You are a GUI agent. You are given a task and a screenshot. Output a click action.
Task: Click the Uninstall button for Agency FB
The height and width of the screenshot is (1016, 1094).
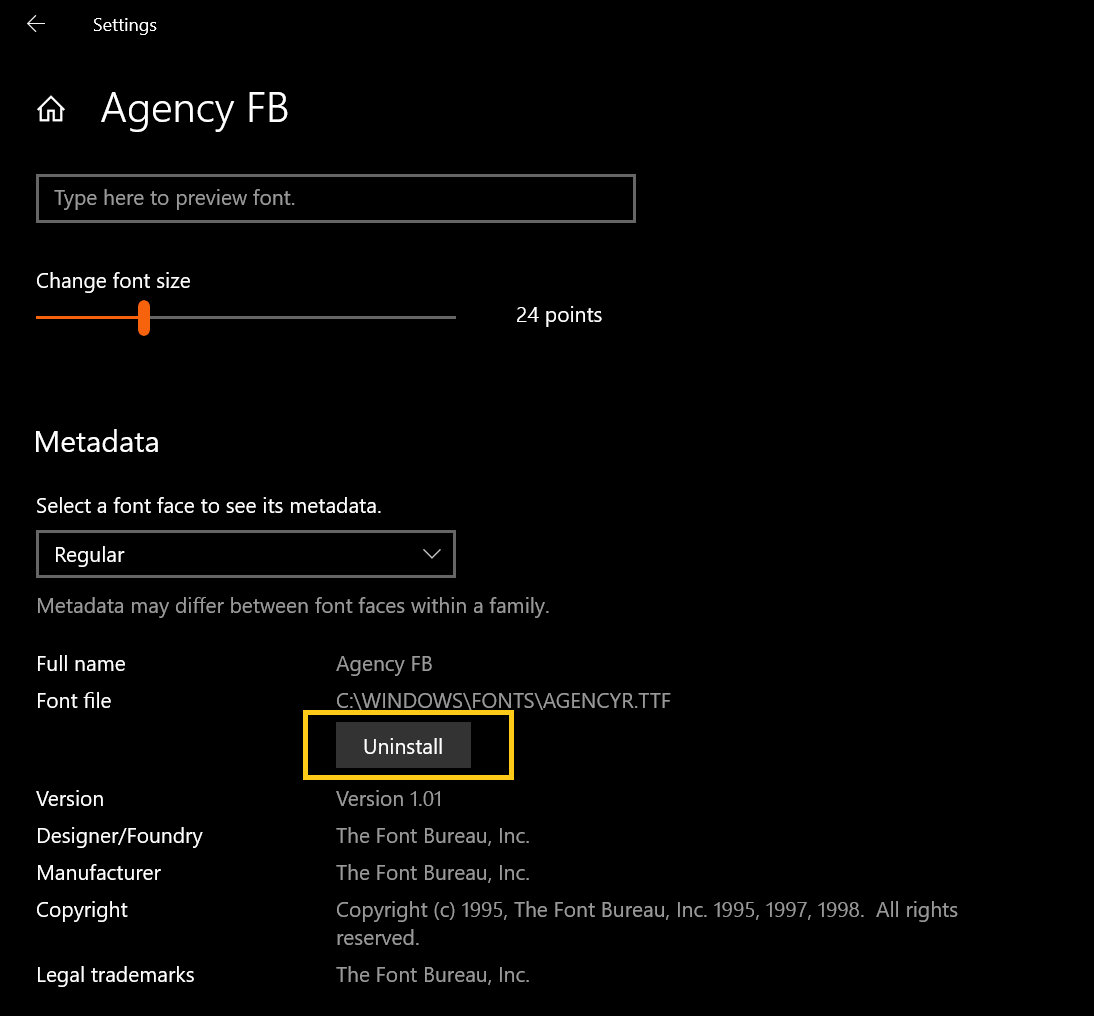[x=402, y=745]
